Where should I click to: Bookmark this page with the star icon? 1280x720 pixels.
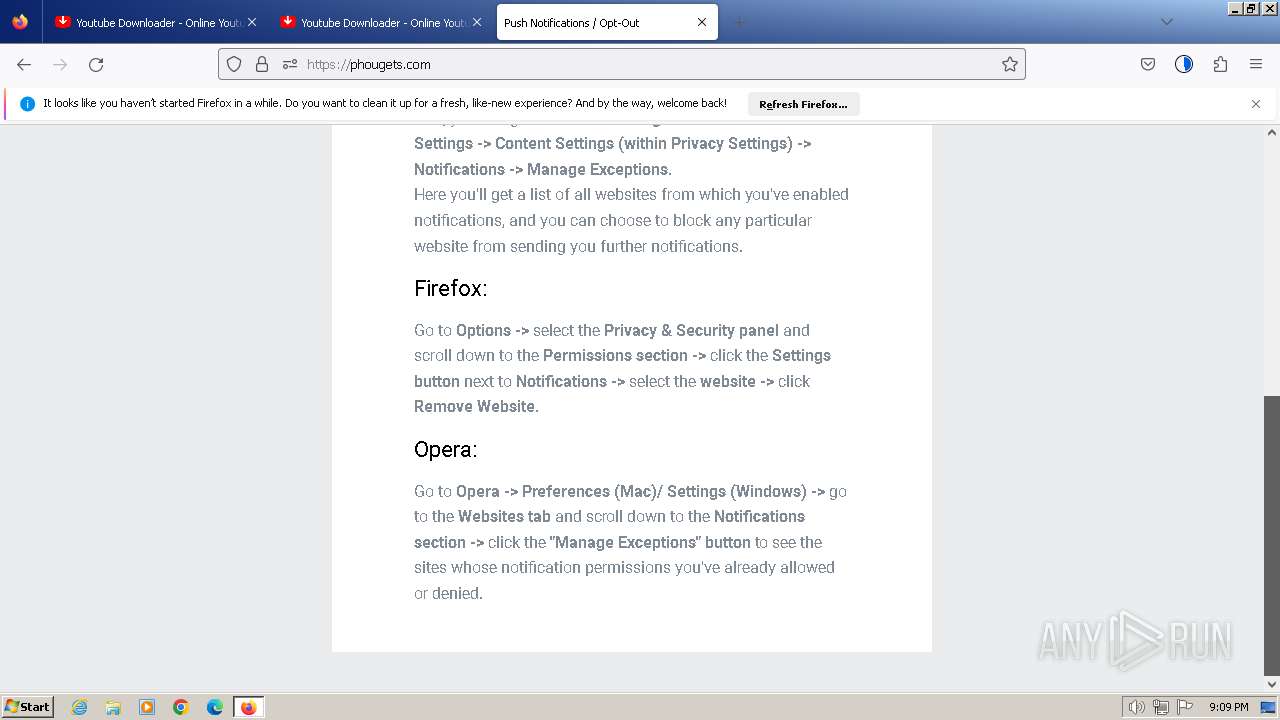[x=1010, y=64]
